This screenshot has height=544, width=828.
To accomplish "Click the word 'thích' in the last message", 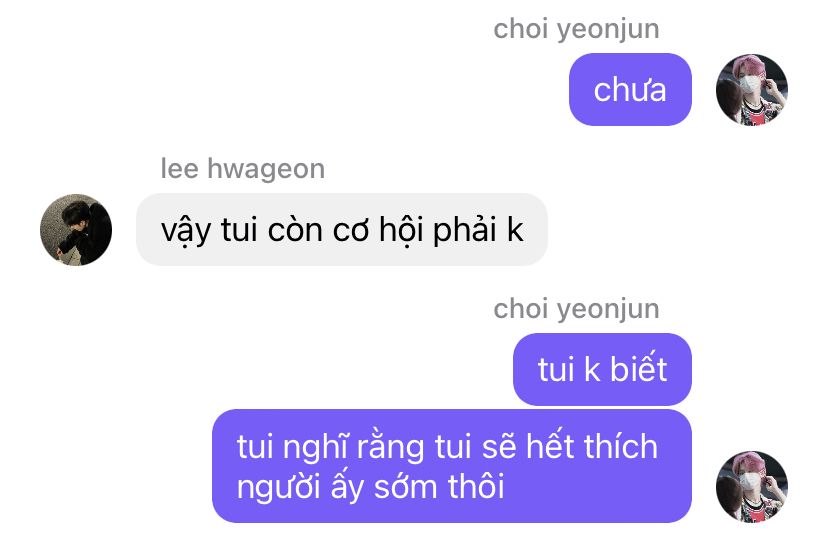I will [x=620, y=446].
